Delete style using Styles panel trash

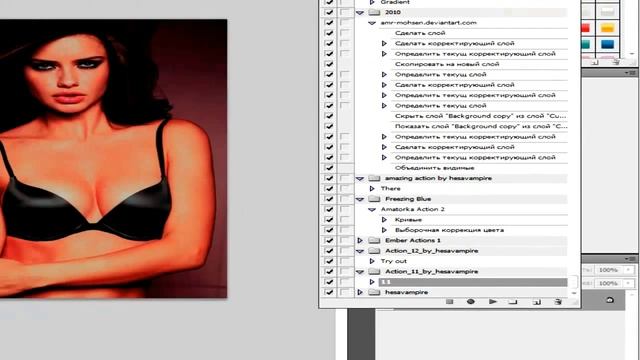point(616,62)
